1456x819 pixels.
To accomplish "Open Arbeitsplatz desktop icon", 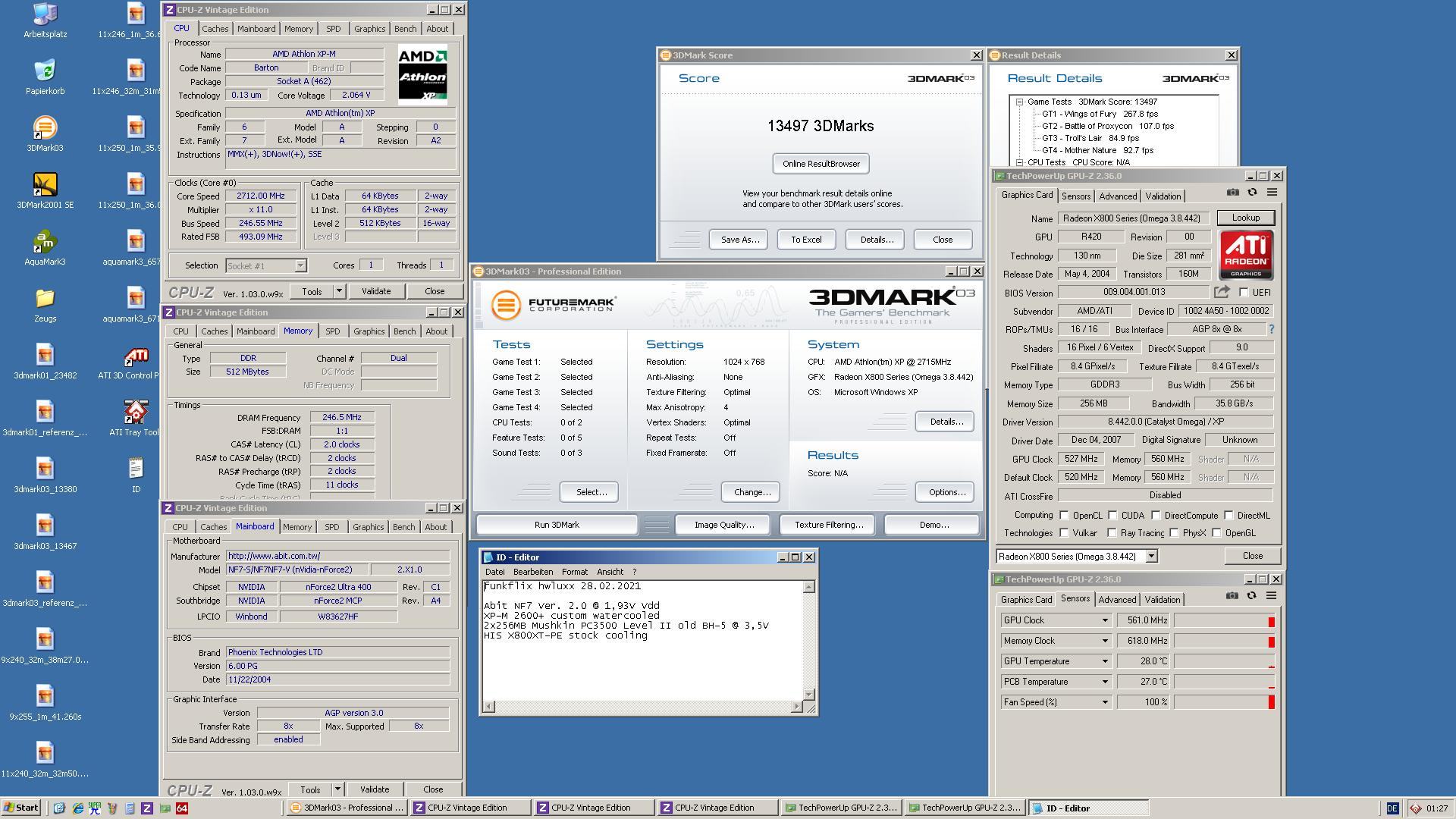I will point(45,20).
